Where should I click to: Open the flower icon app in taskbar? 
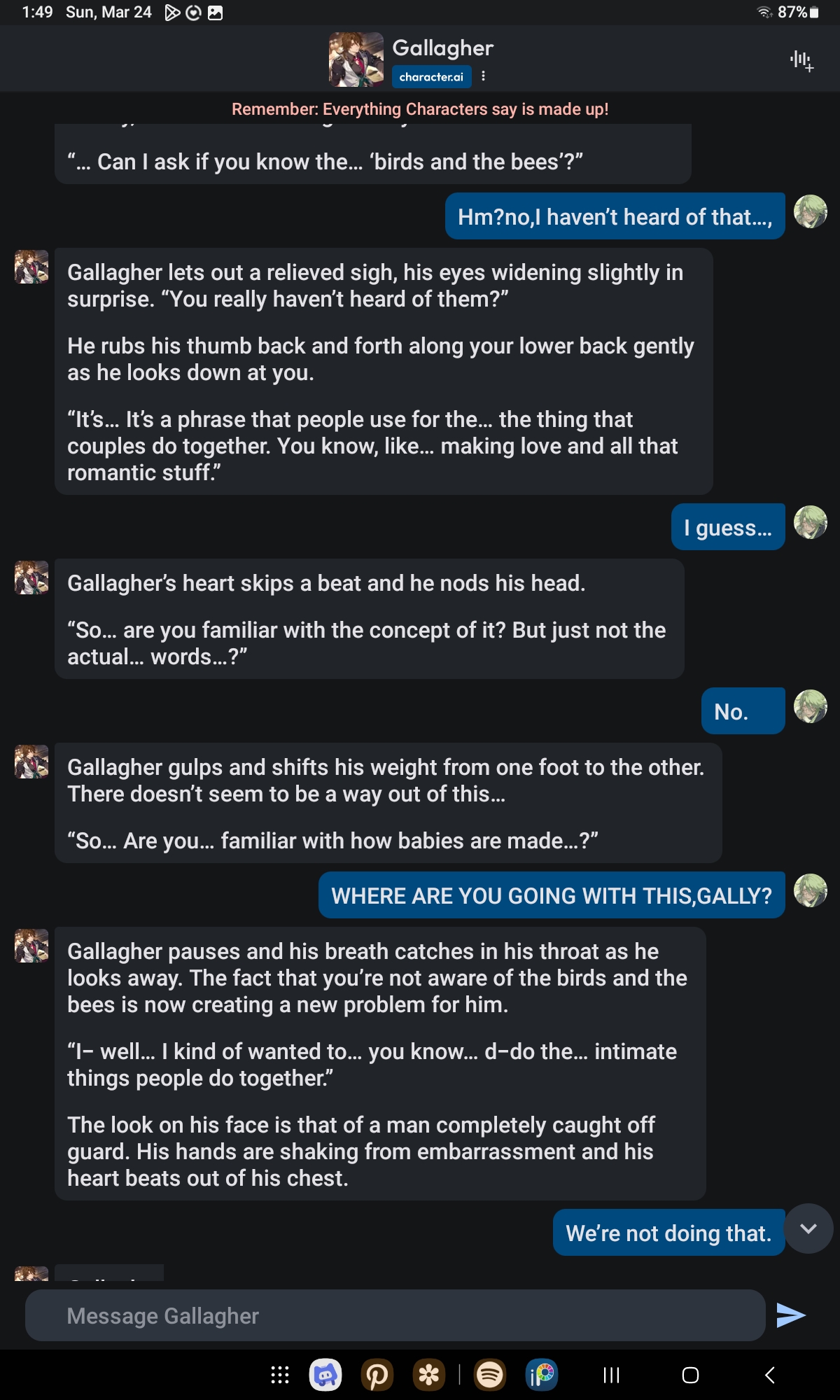pyautogui.click(x=429, y=1375)
